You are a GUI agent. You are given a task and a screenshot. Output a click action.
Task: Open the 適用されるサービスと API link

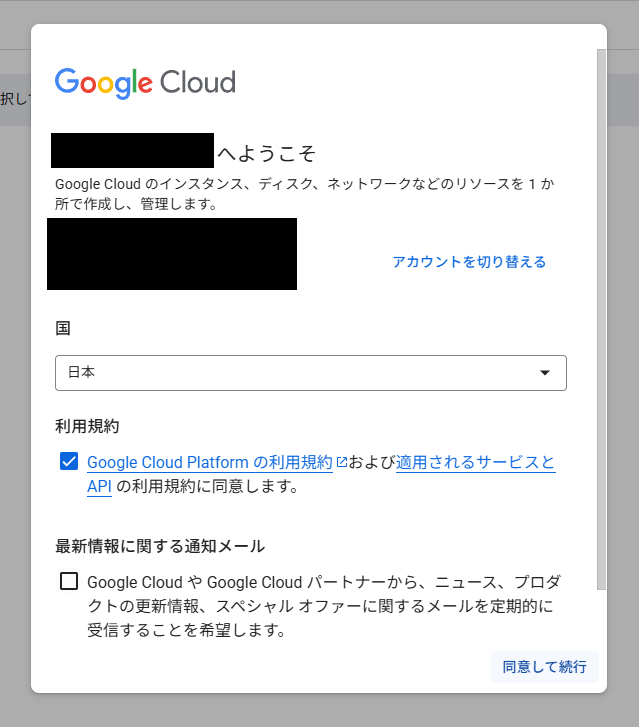tap(475, 463)
